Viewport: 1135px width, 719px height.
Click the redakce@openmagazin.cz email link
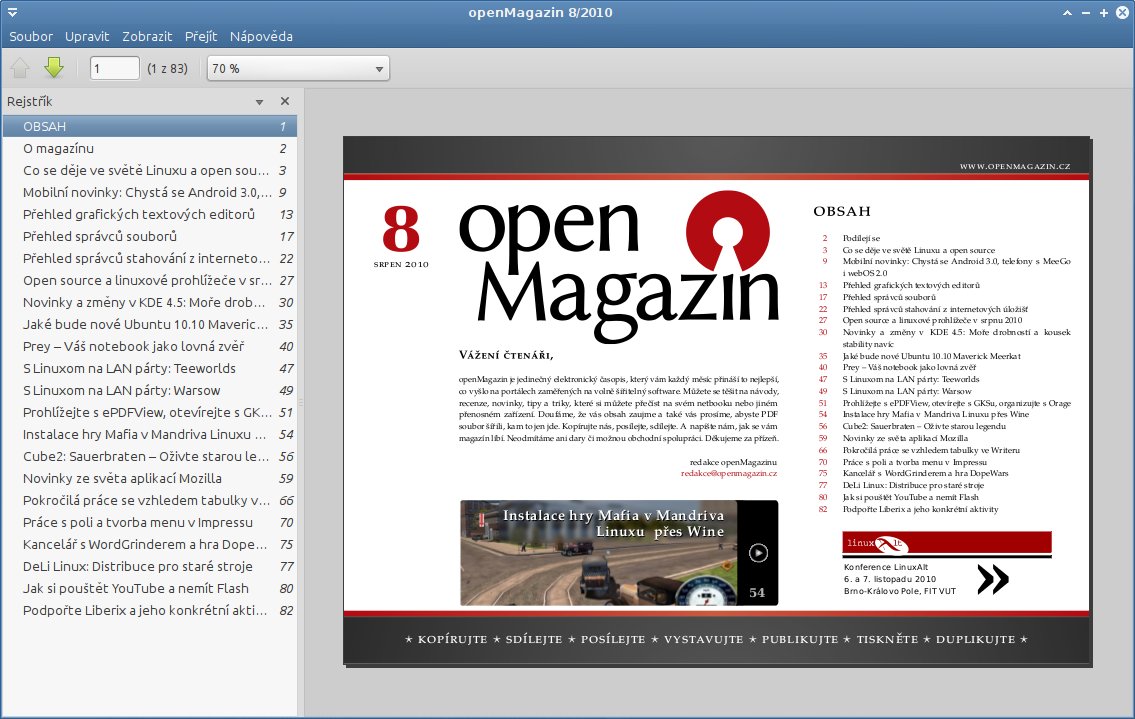(x=729, y=473)
